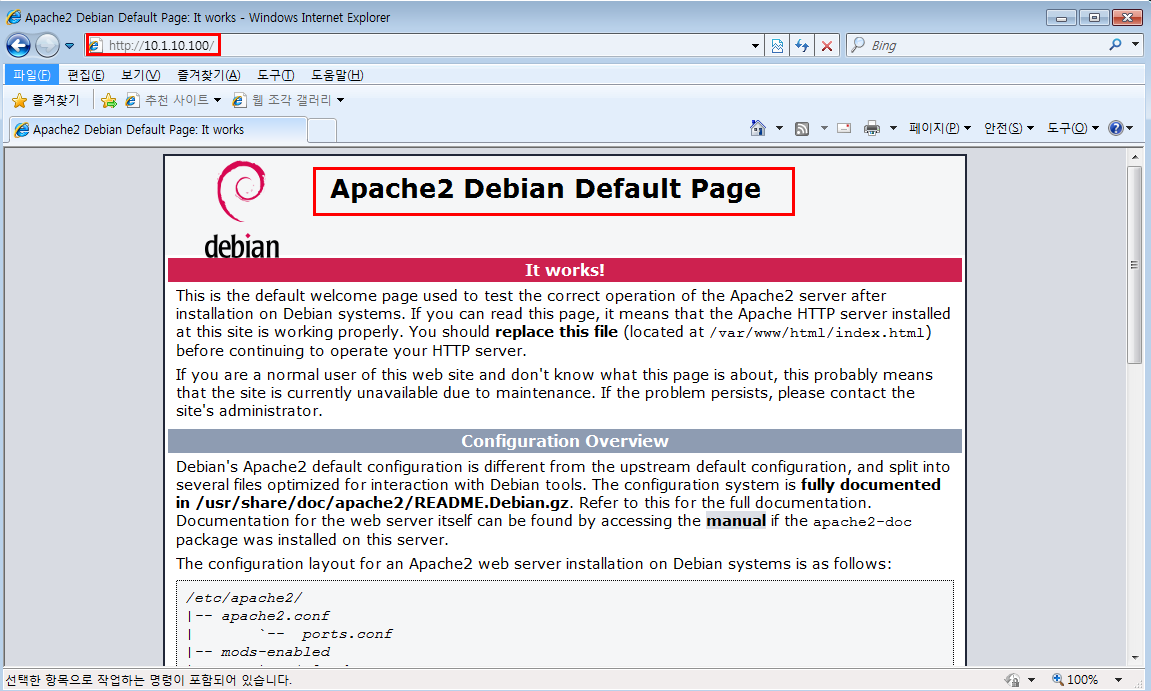The image size is (1151, 691).
Task: Click the replace this file bold text
Action: point(556,331)
